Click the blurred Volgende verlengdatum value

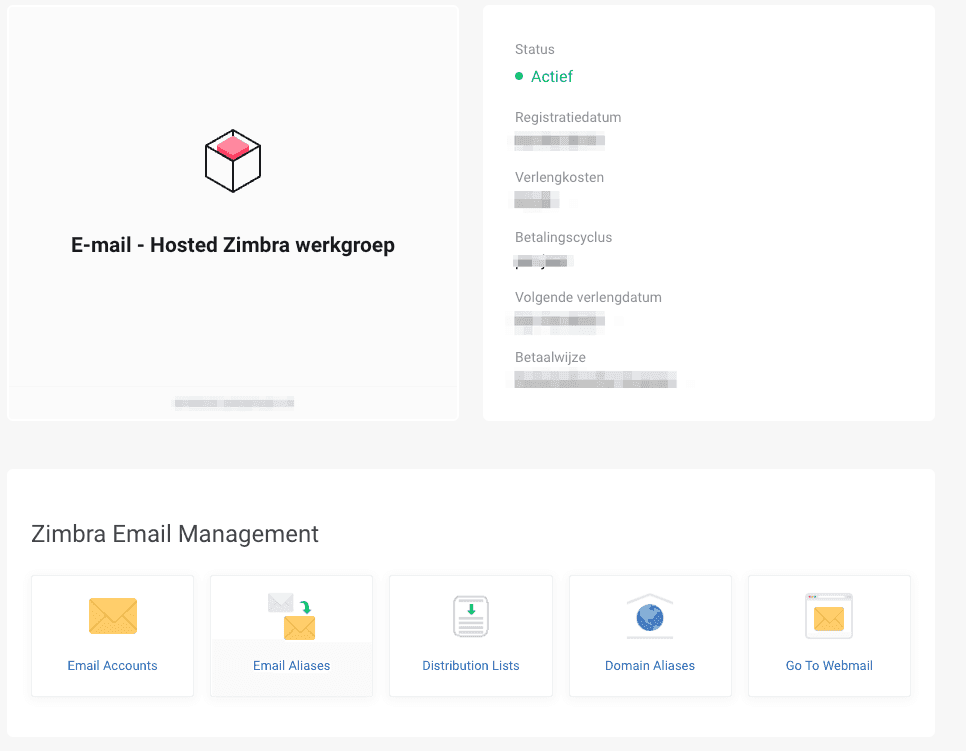click(x=559, y=320)
